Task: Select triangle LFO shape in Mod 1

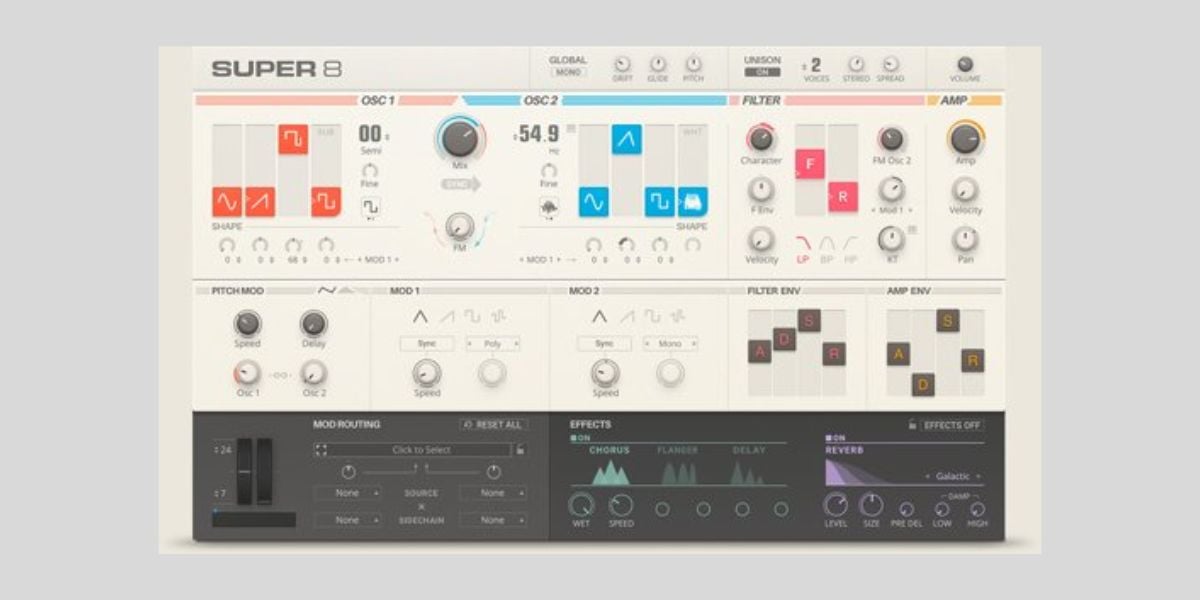Action: tap(421, 317)
